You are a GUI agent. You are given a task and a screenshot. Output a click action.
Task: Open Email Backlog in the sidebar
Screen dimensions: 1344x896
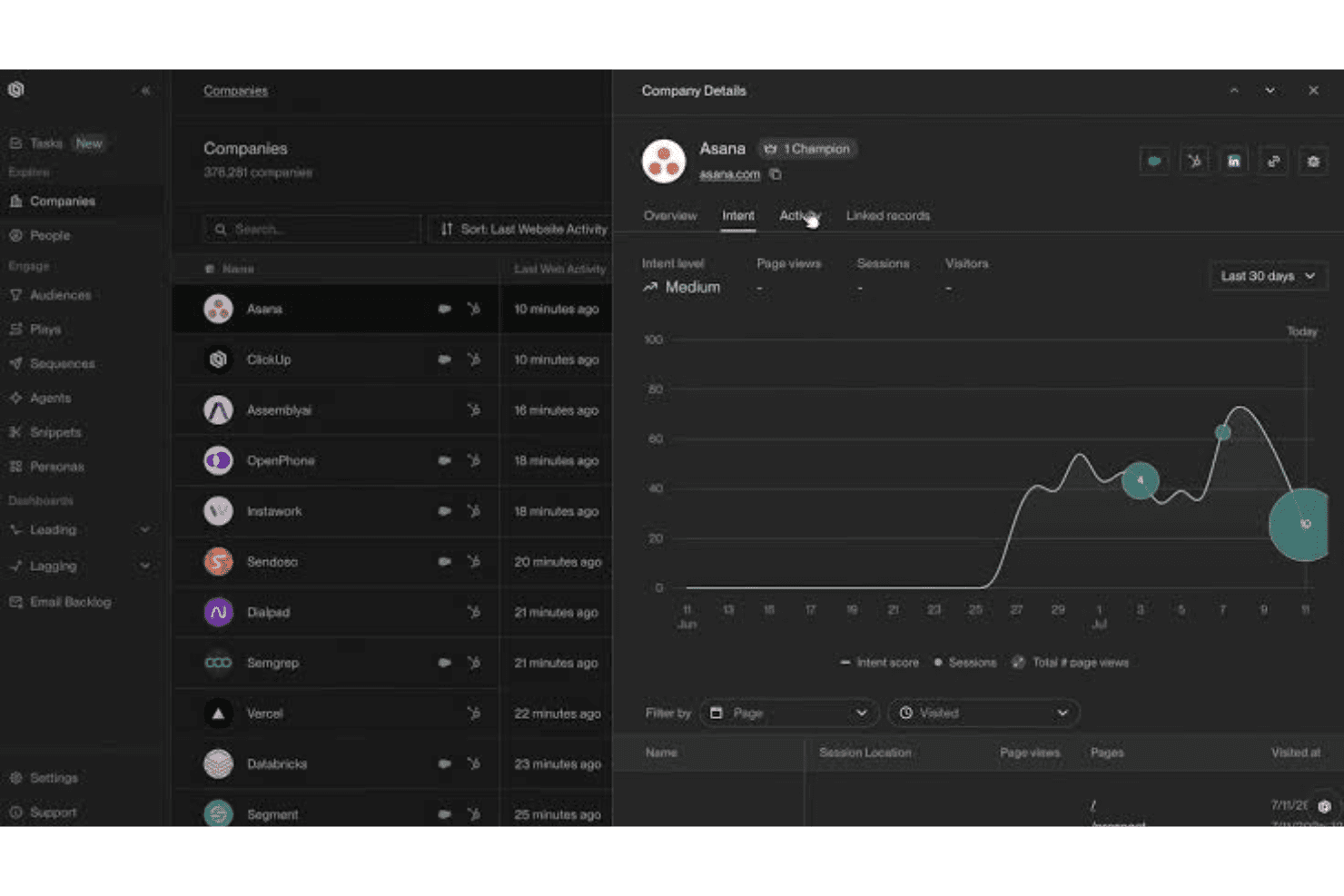(x=70, y=602)
